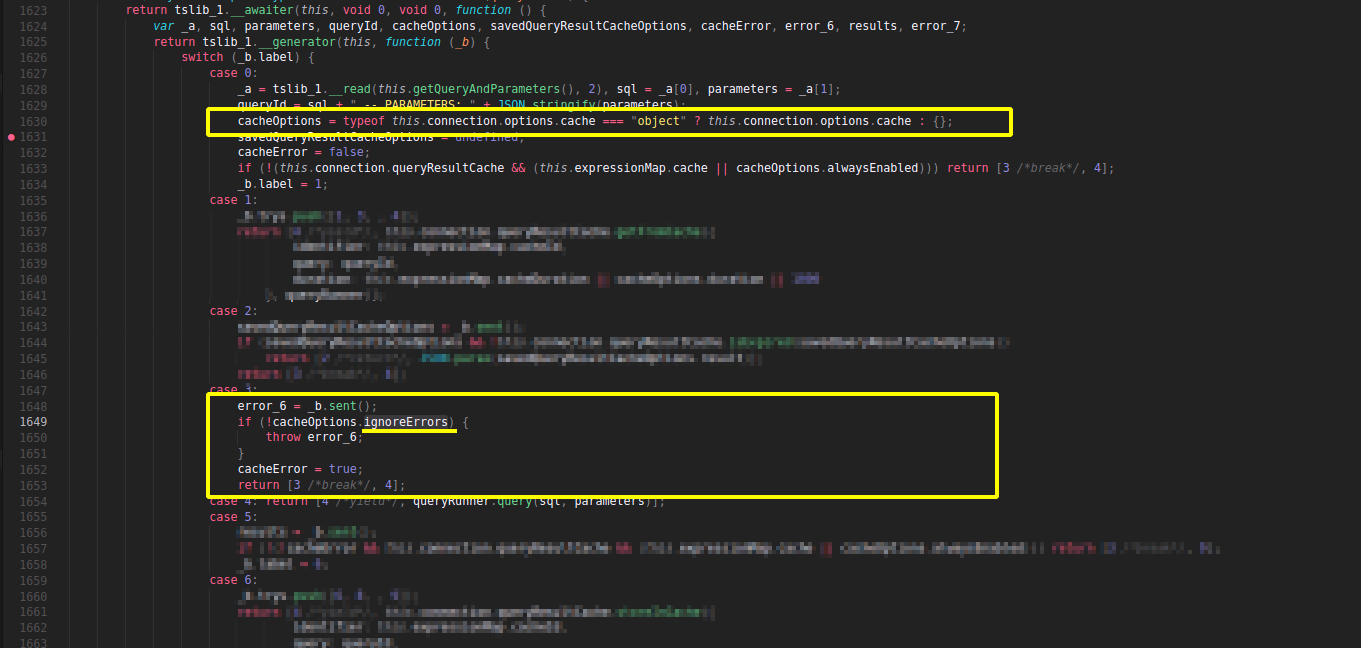1361x648 pixels.
Task: Click the "object" string literal
Action: coord(658,121)
